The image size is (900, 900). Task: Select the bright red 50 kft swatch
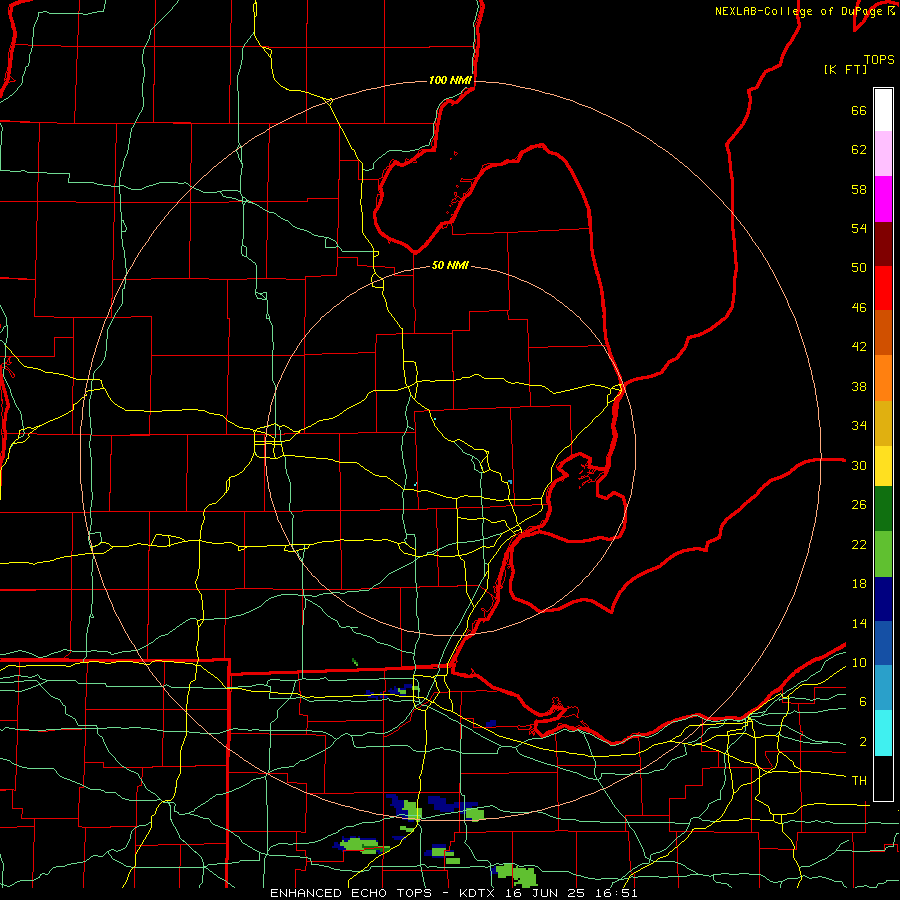883,288
